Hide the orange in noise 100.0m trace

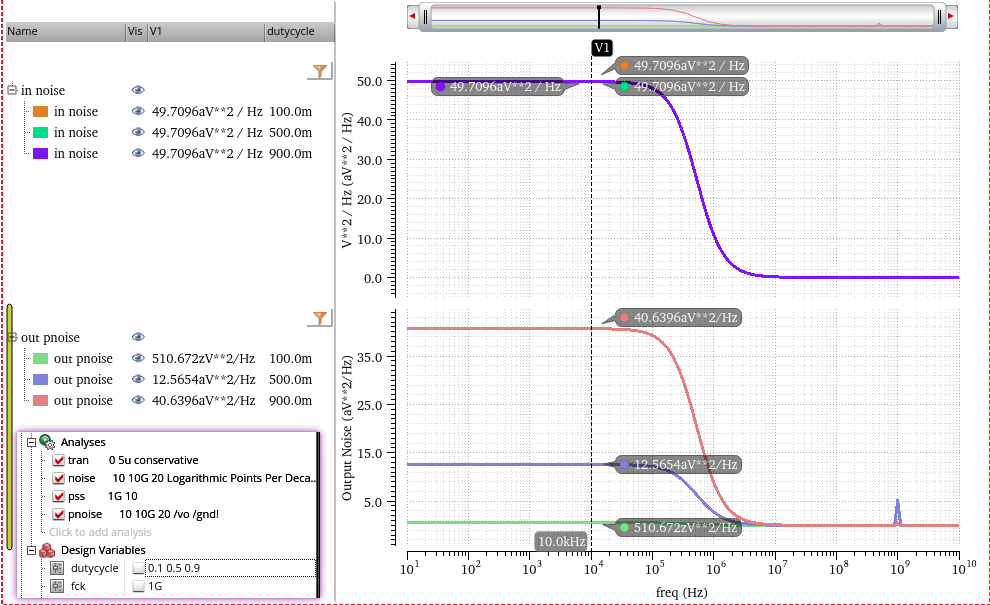click(138, 111)
